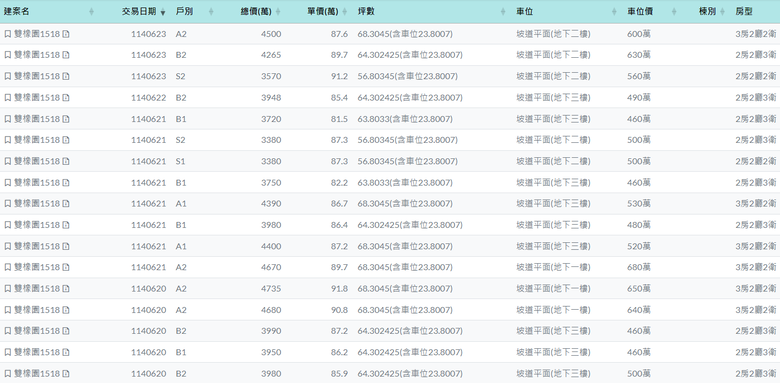This screenshot has height=383, width=780.
Task: Sort by 戶別 using its sort arrows
Action: [211, 11]
